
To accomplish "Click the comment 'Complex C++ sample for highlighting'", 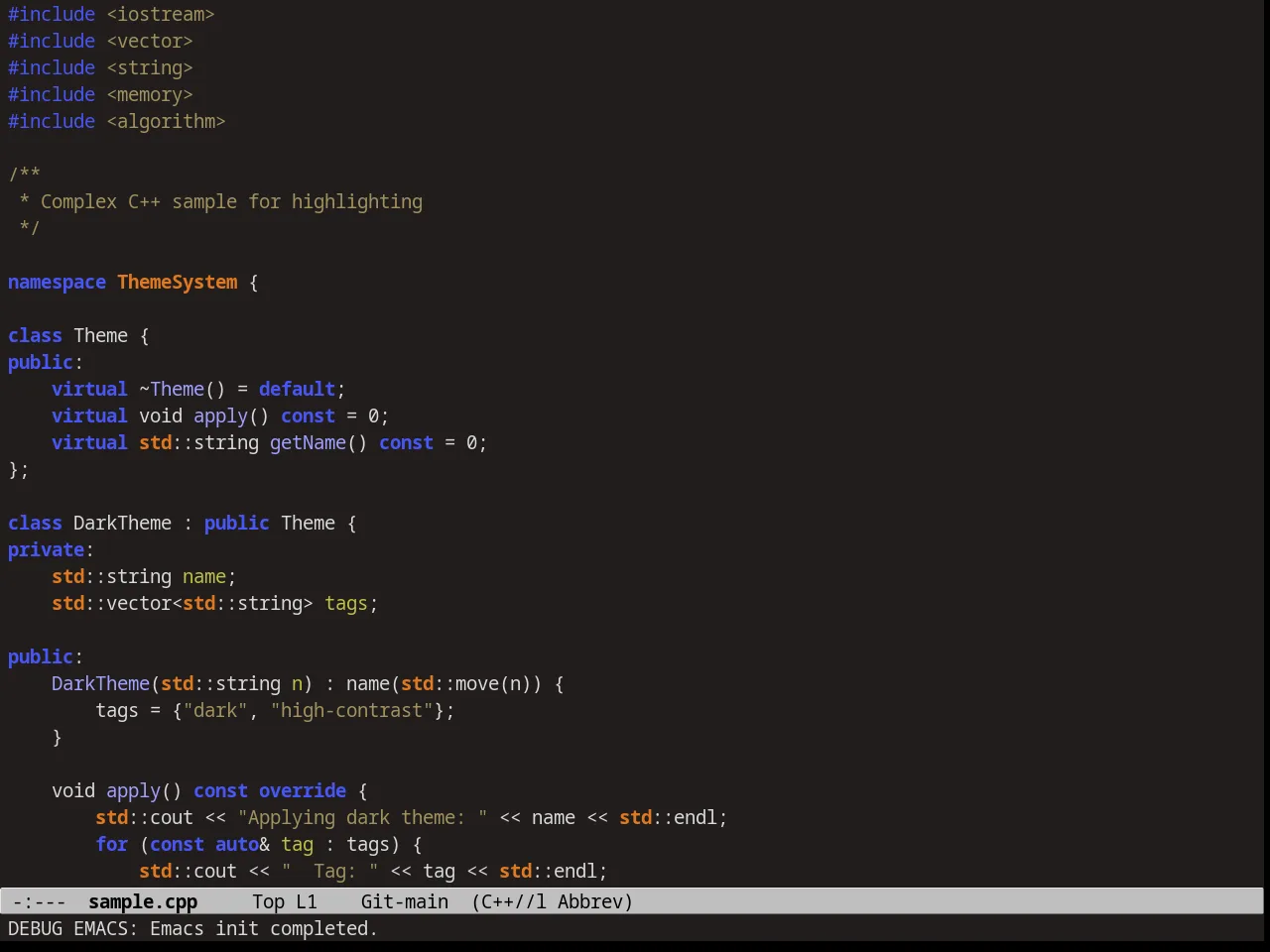I will (231, 201).
